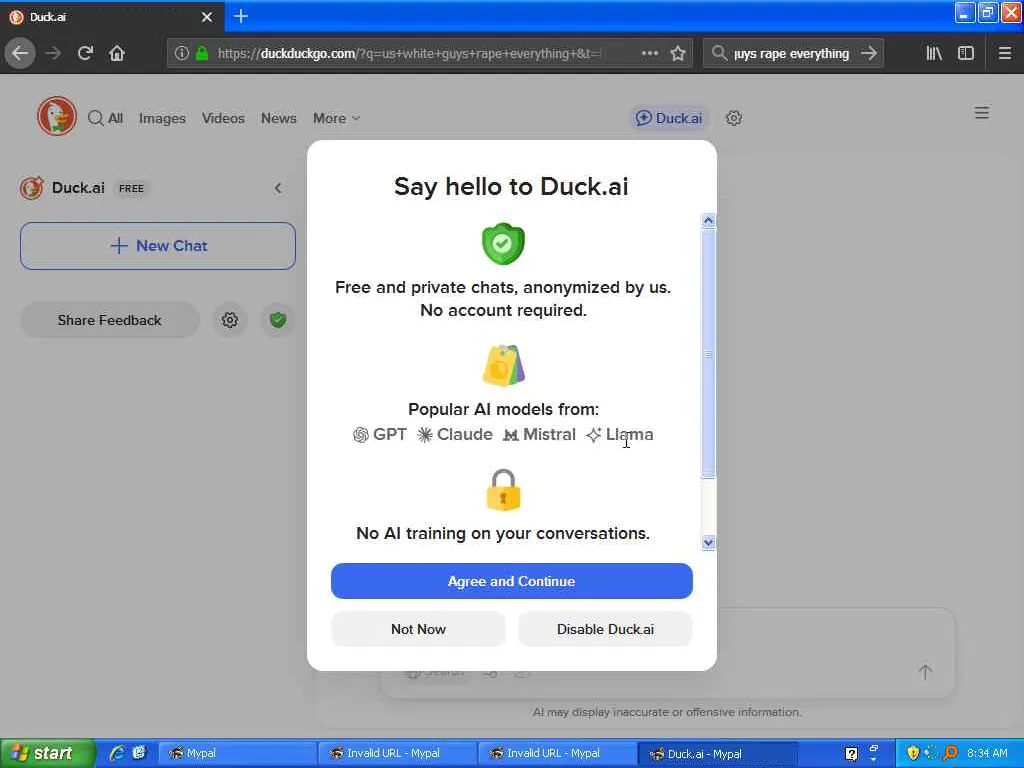Click the dialog scrollbar up arrow

[708, 221]
